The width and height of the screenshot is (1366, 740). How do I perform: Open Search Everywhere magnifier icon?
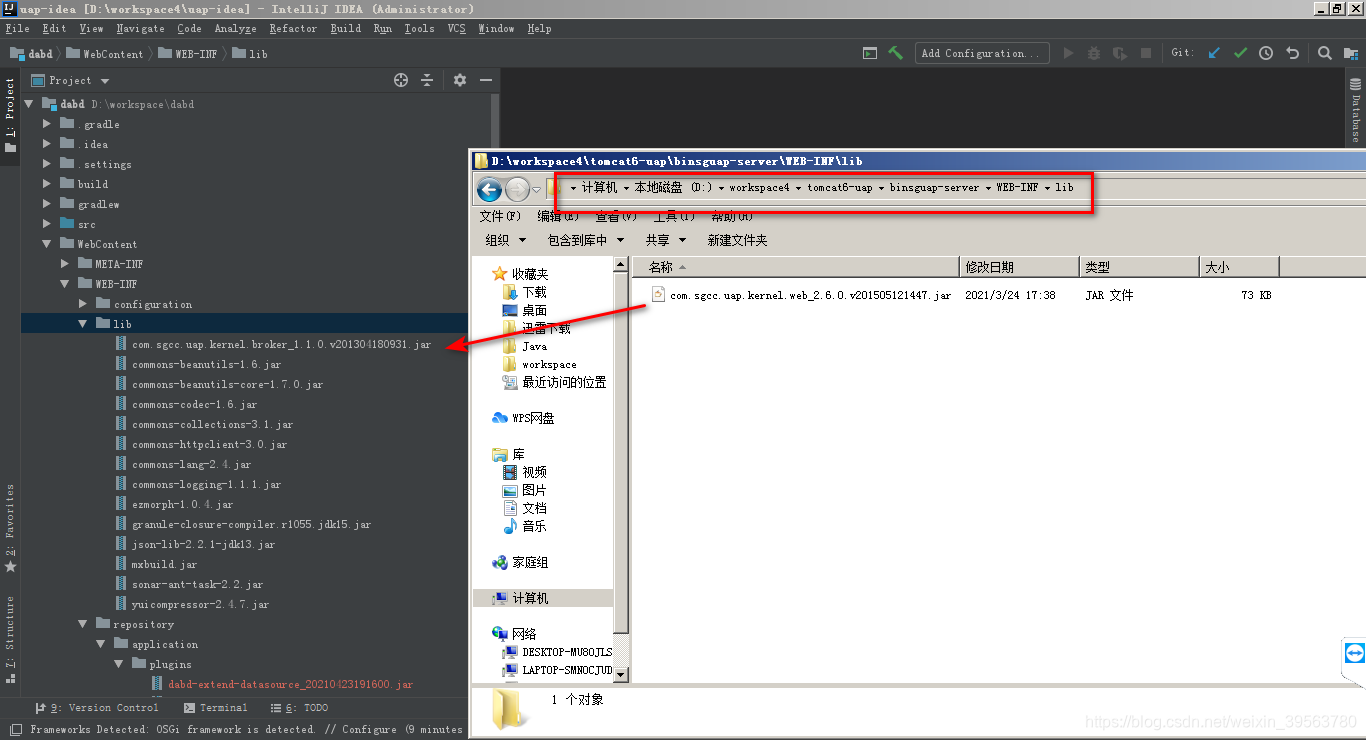pos(1324,53)
